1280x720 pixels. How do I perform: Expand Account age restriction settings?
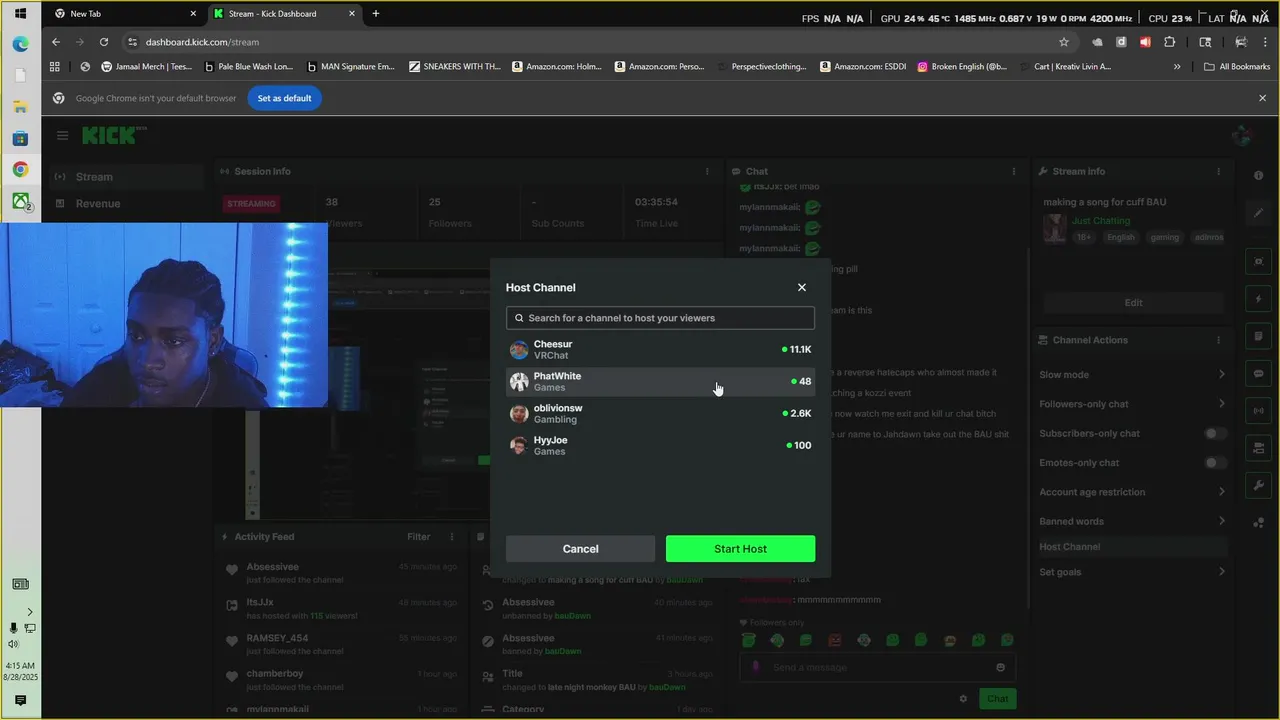tap(1132, 492)
